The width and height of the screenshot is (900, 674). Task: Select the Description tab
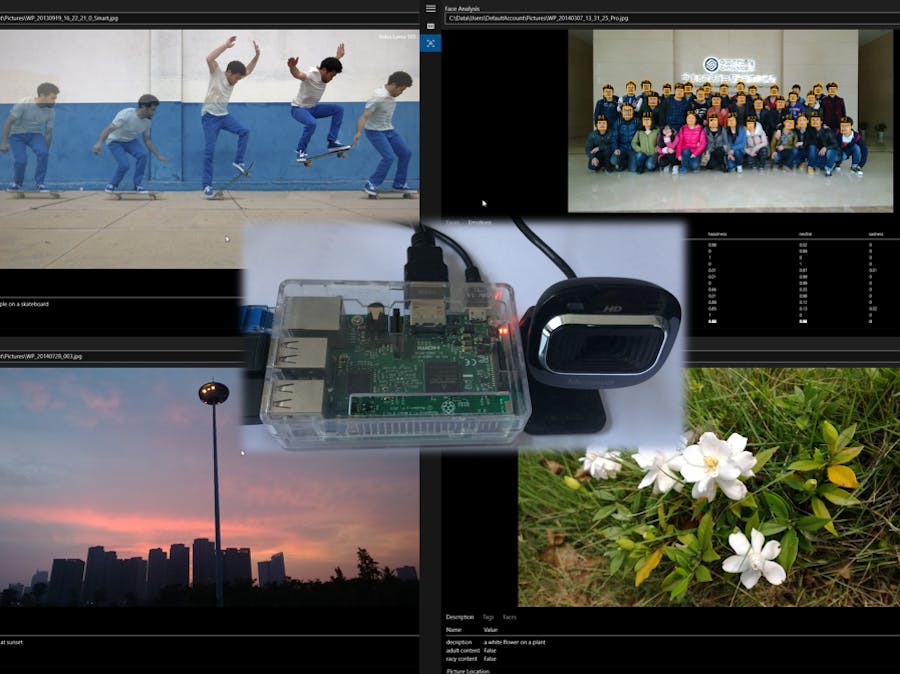[460, 617]
